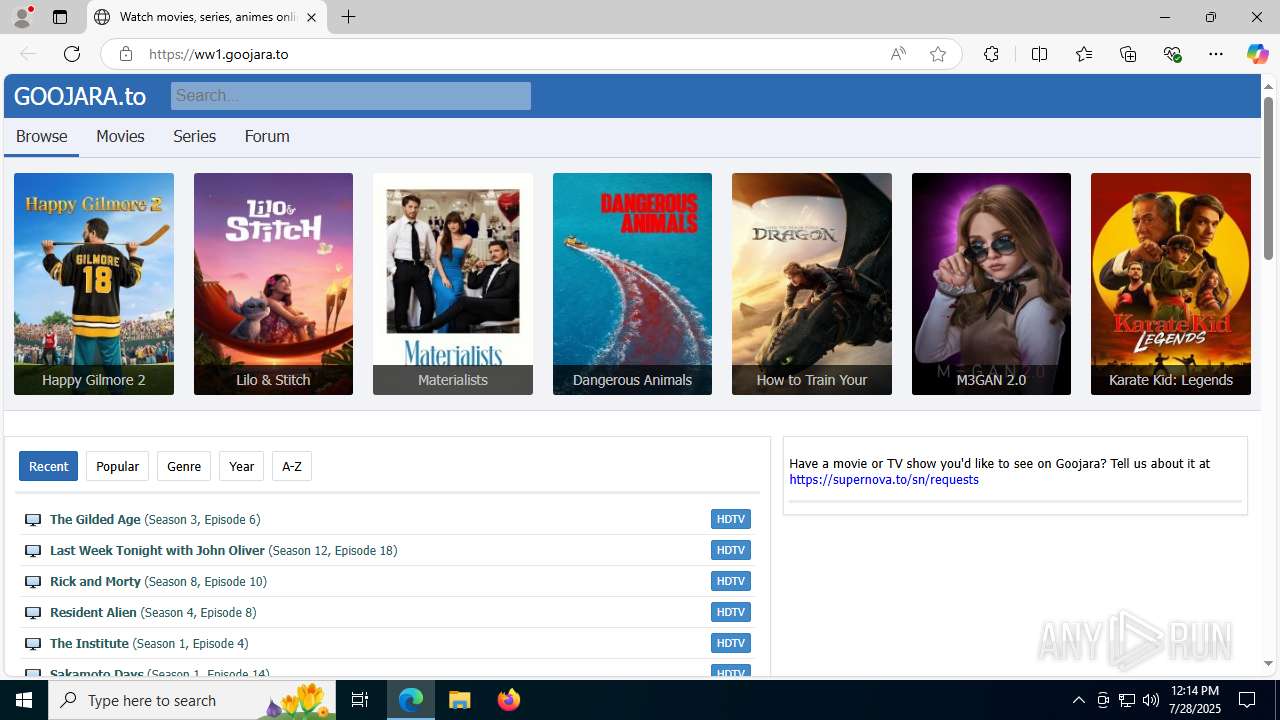
Task: Launch Copilot from the toolbar
Action: [x=1257, y=54]
